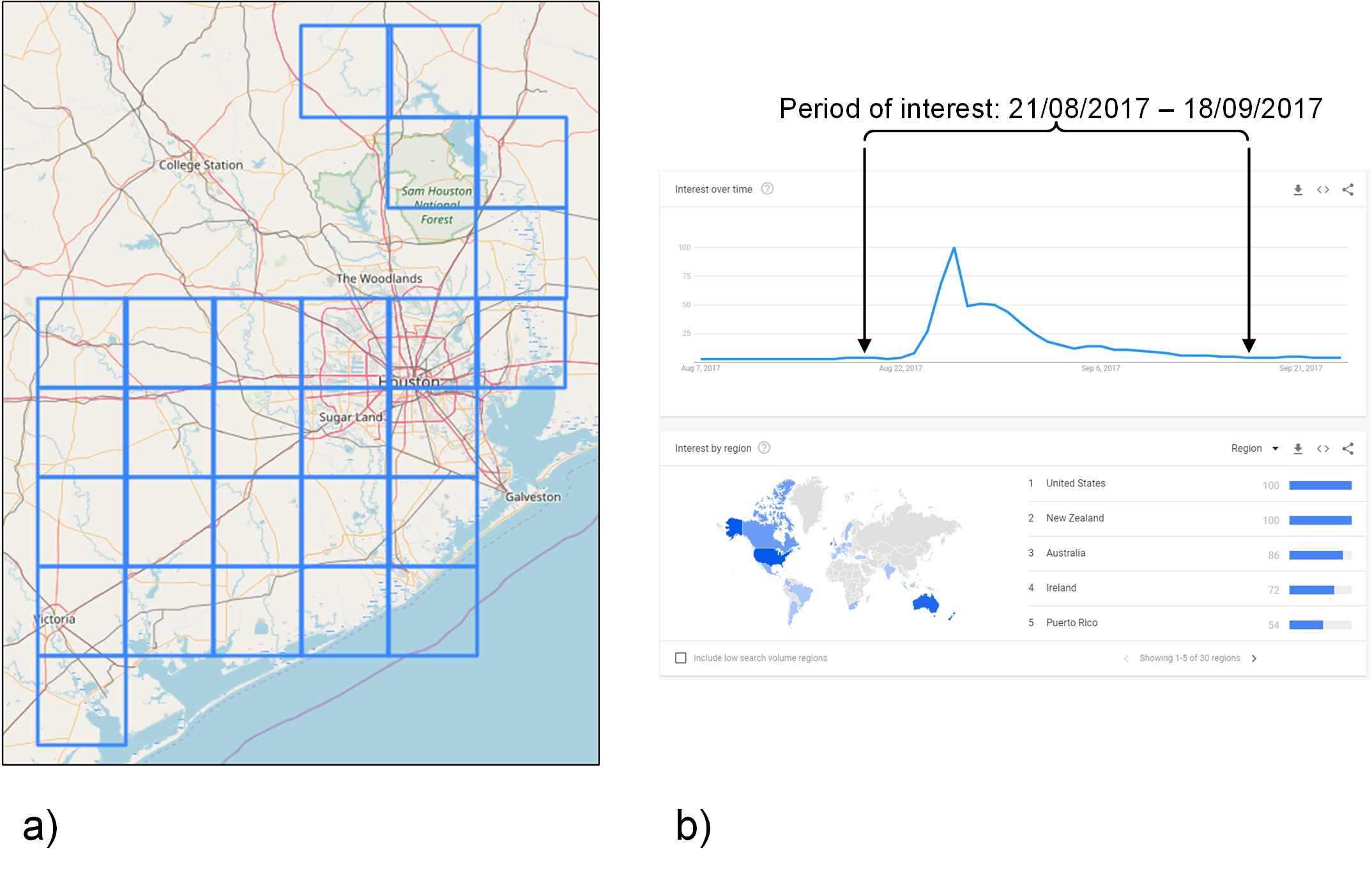Open embed code for Interest by region
1372x871 pixels.
coord(1323,449)
